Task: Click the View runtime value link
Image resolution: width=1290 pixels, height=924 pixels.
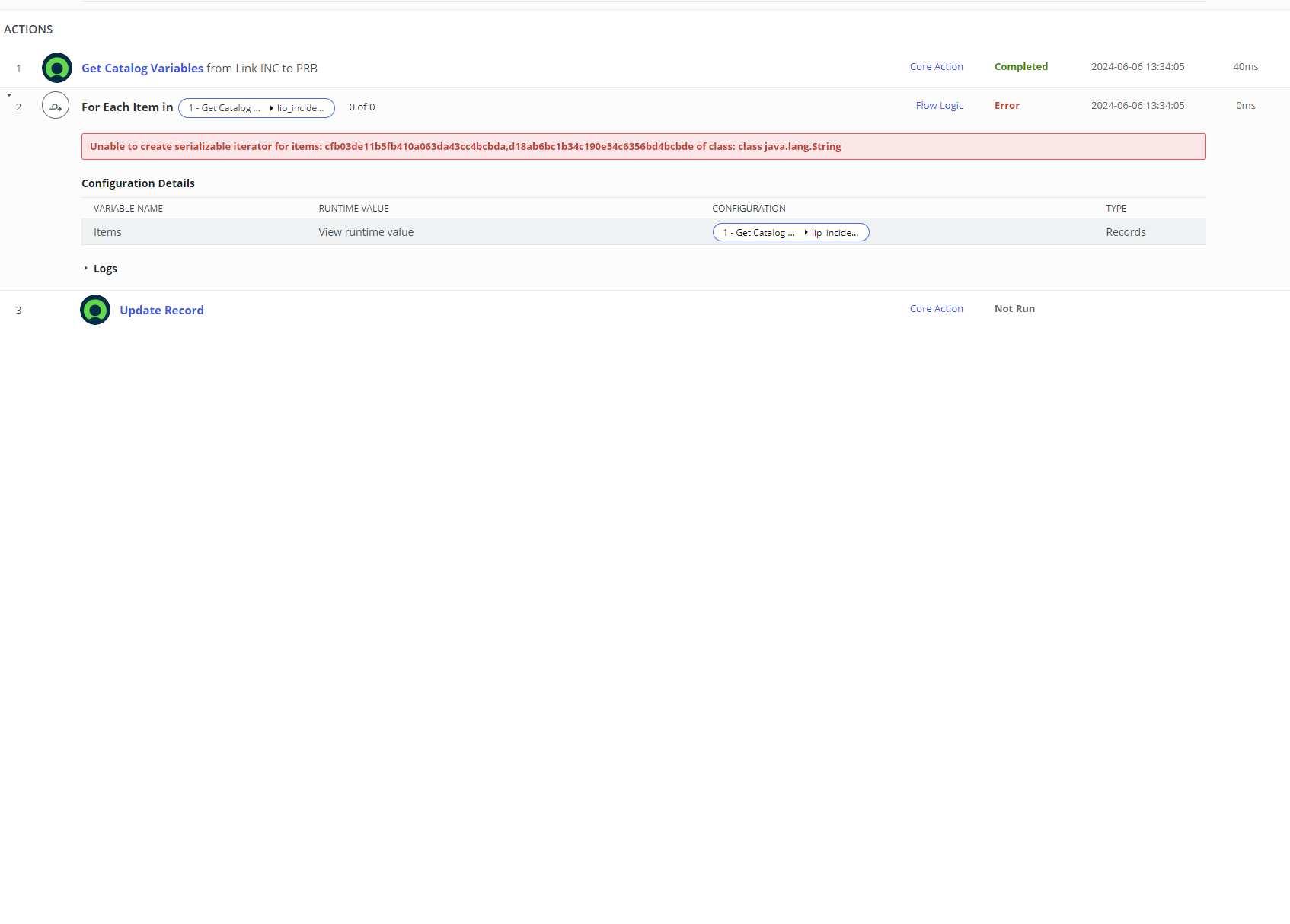Action: pos(366,232)
